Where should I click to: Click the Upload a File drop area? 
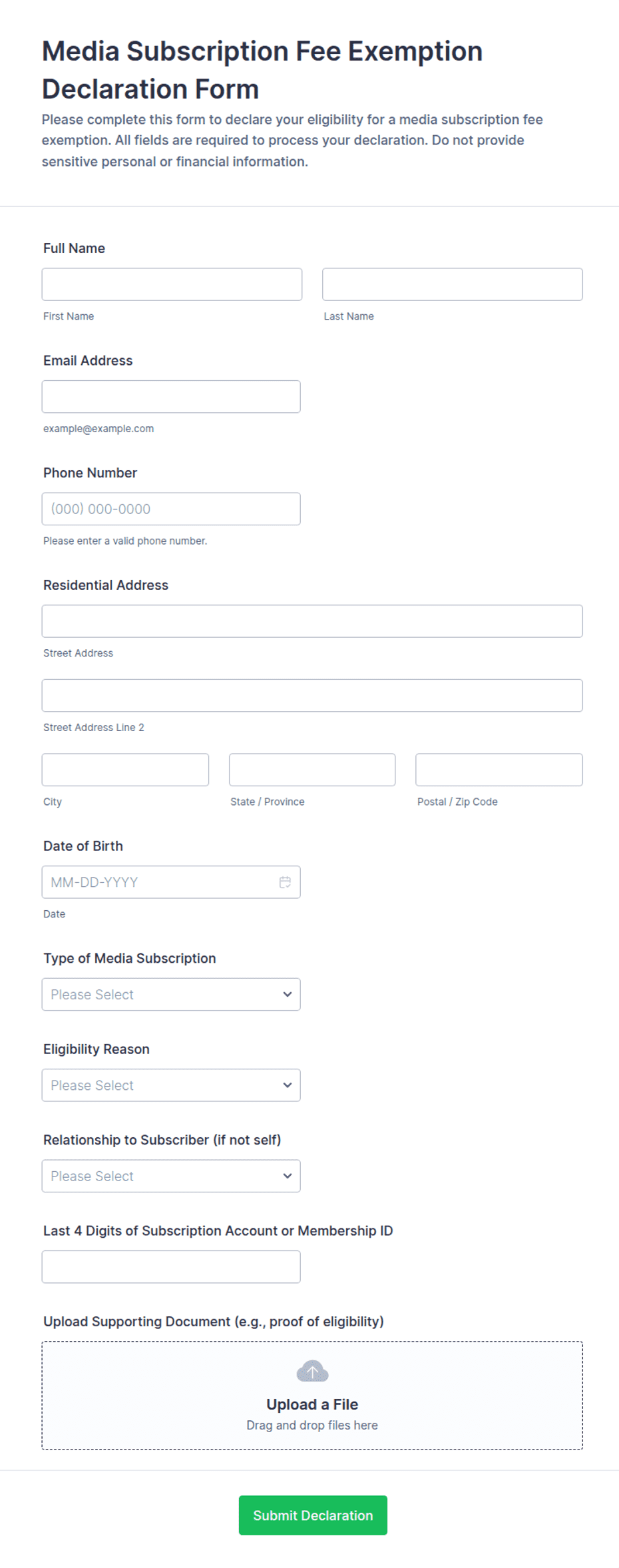pos(312,1396)
